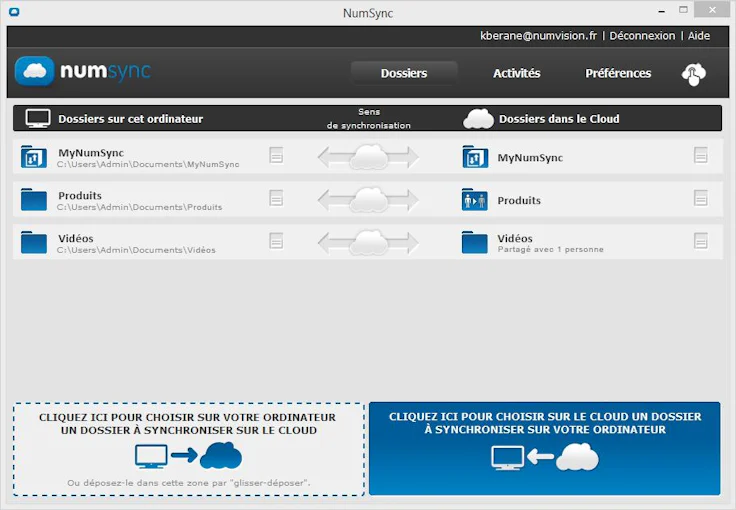This screenshot has width=736, height=510.
Task: Click the local Produits folder icon
Action: click(34, 200)
